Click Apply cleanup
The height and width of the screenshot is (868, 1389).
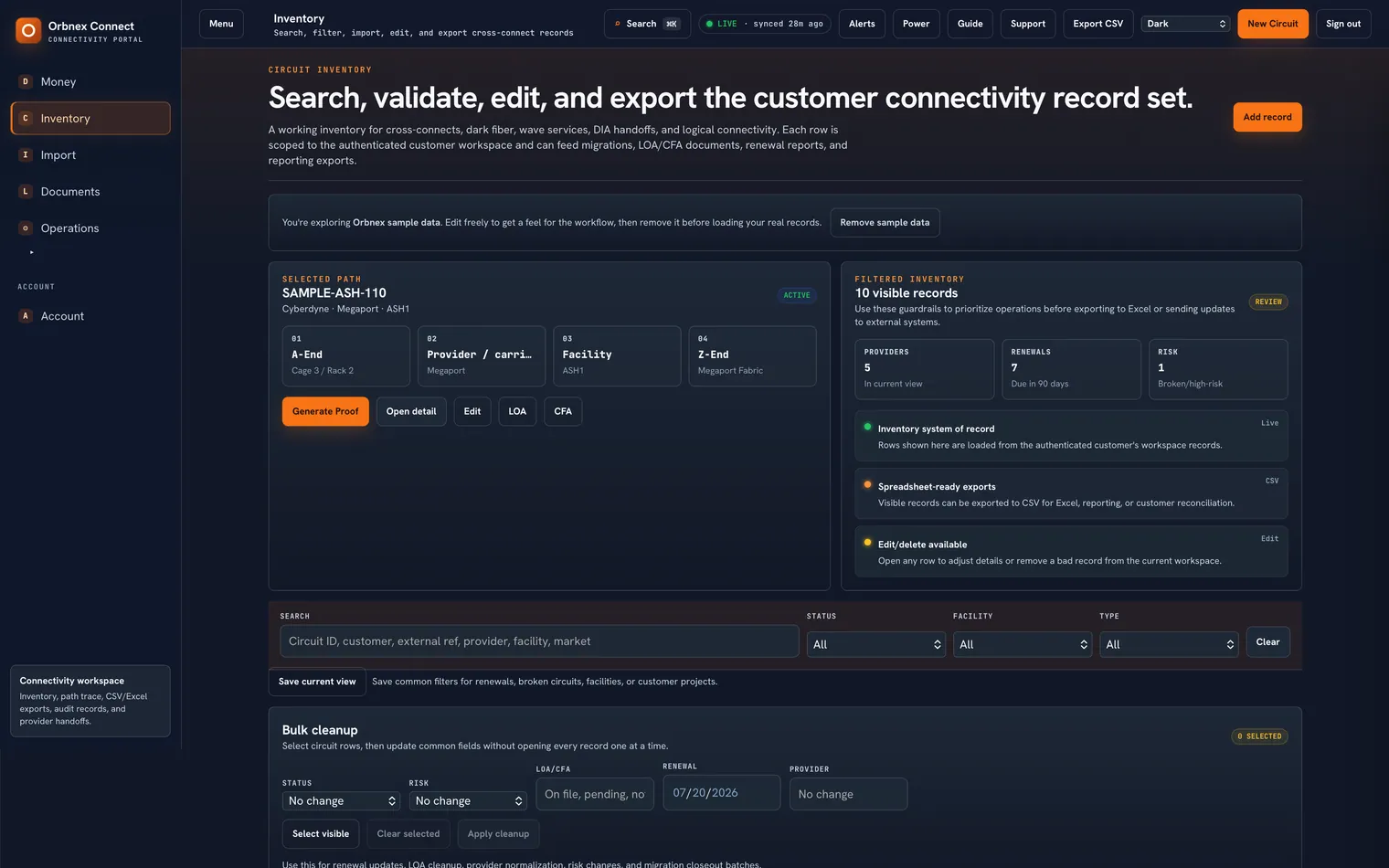[x=498, y=834]
